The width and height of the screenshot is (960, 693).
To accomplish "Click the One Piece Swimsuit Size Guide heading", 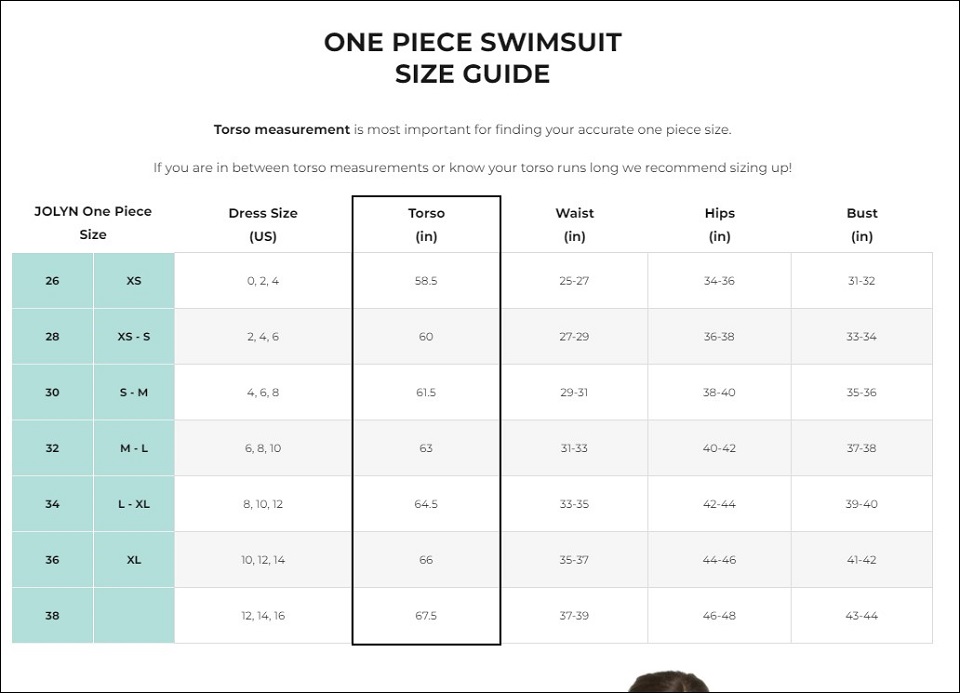I will coord(473,58).
